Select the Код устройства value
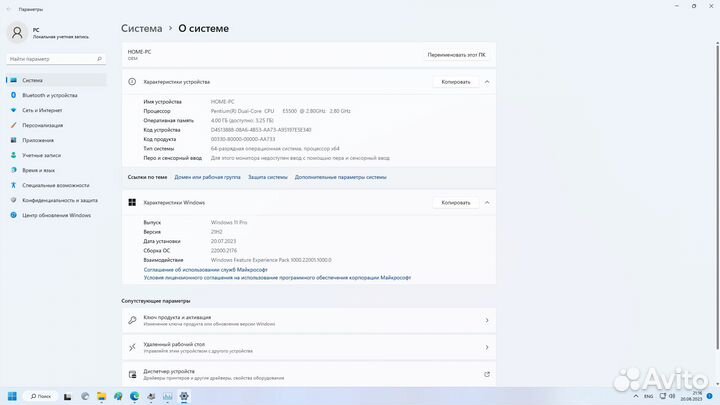The image size is (720, 405). [x=261, y=130]
